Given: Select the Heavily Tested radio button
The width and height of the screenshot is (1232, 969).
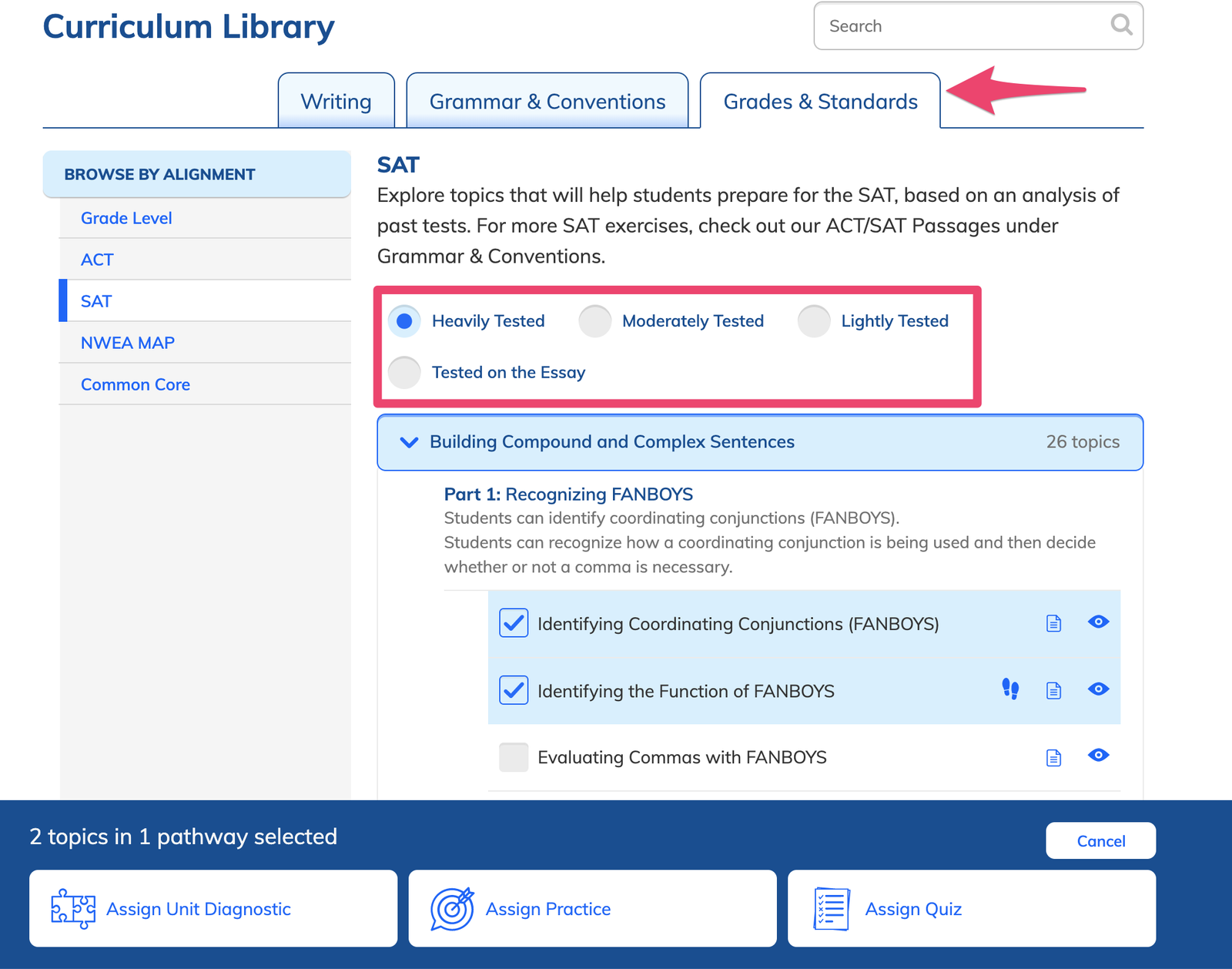Looking at the screenshot, I should 404,321.
